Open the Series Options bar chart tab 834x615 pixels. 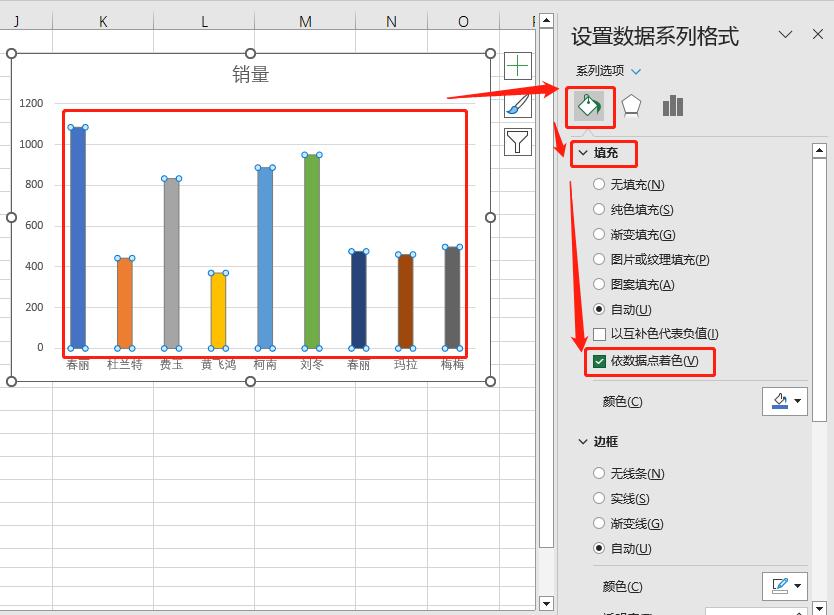673,105
